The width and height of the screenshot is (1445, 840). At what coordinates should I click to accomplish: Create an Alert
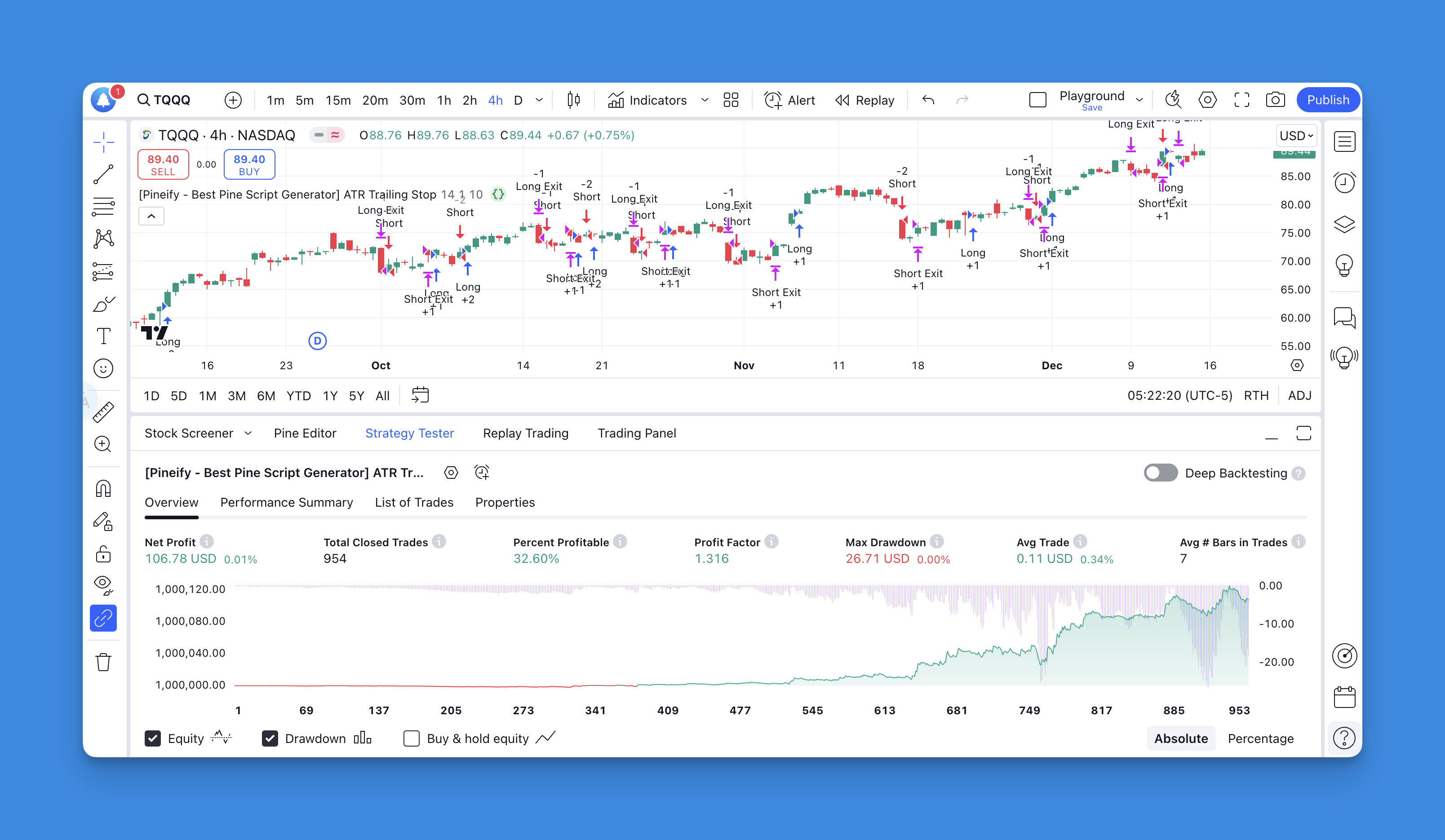(x=789, y=100)
